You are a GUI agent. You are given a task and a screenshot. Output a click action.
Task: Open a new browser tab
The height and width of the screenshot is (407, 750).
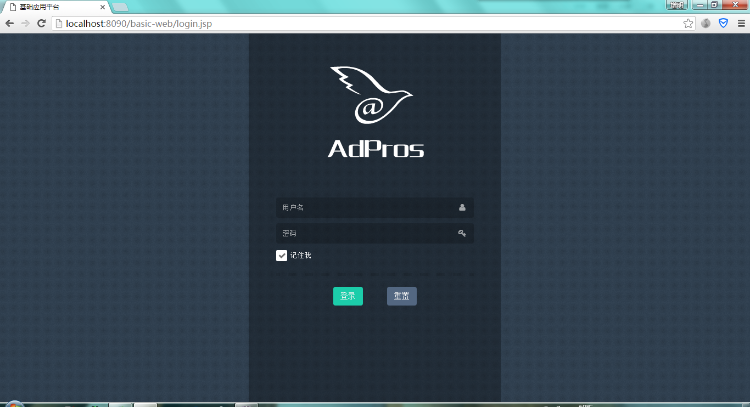(120, 7)
